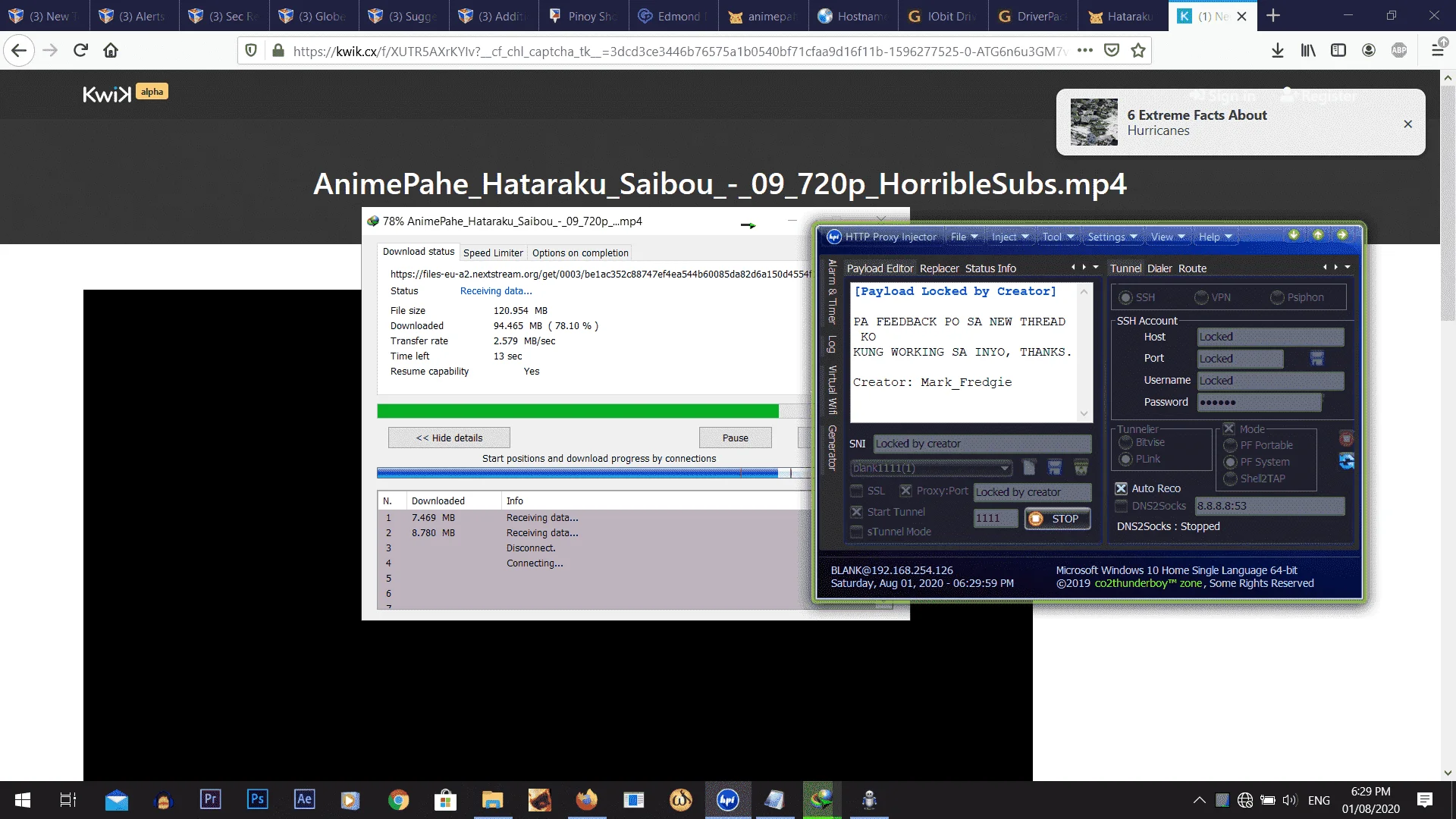Dismiss the Hurricanes notification popup
Image resolution: width=1456 pixels, height=819 pixels.
coord(1407,124)
